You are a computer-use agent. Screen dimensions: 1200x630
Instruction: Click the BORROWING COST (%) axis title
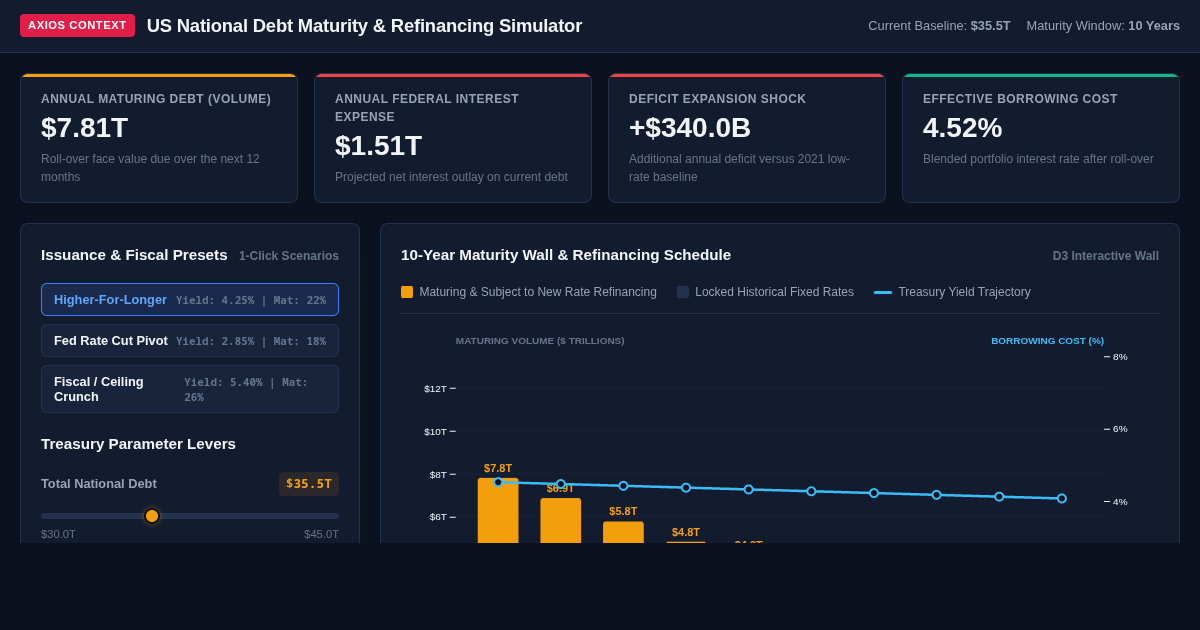coord(1048,341)
